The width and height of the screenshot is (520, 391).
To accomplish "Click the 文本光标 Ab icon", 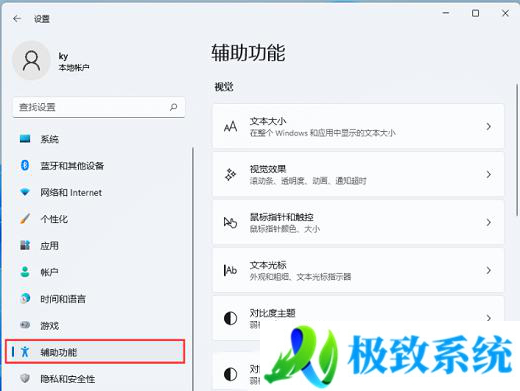I will pos(230,270).
